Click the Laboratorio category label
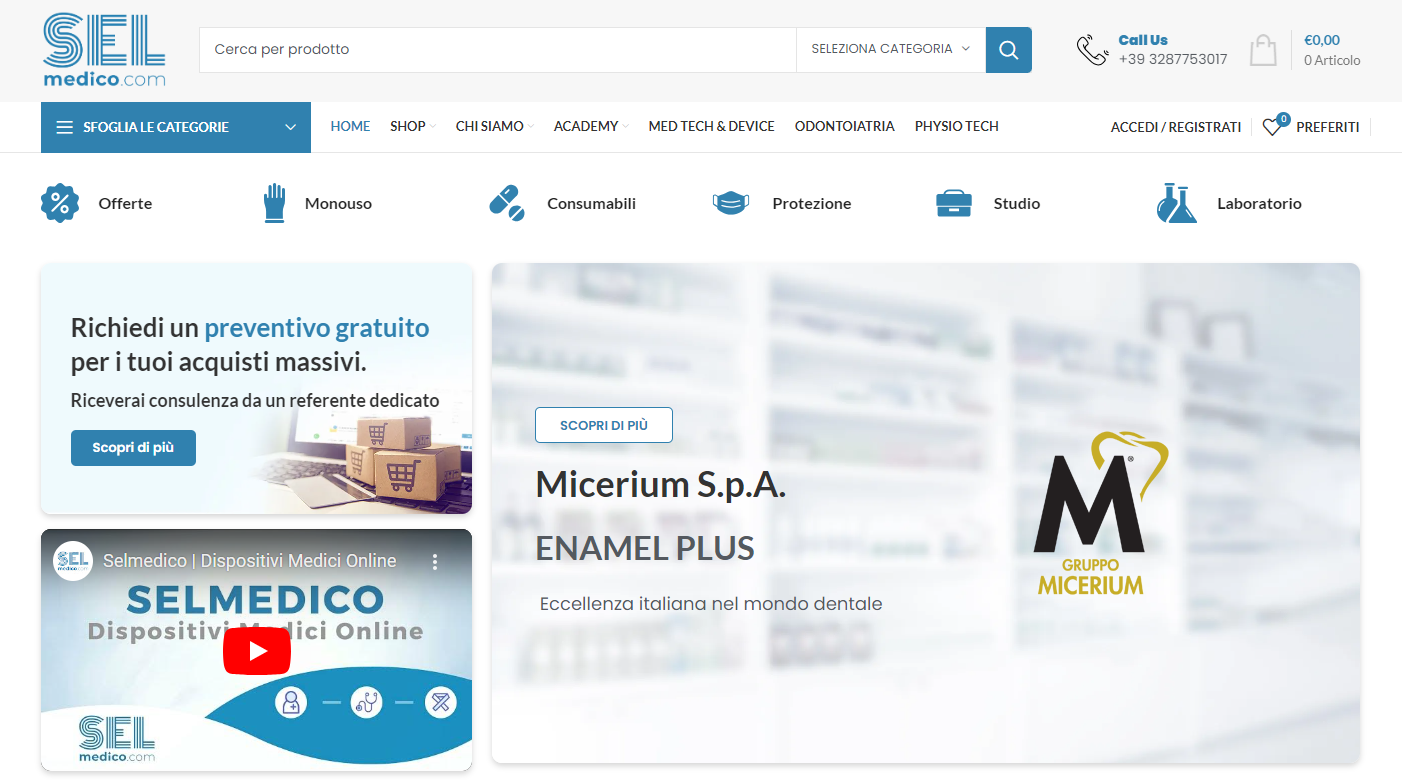The width and height of the screenshot is (1402, 780). [x=1259, y=204]
